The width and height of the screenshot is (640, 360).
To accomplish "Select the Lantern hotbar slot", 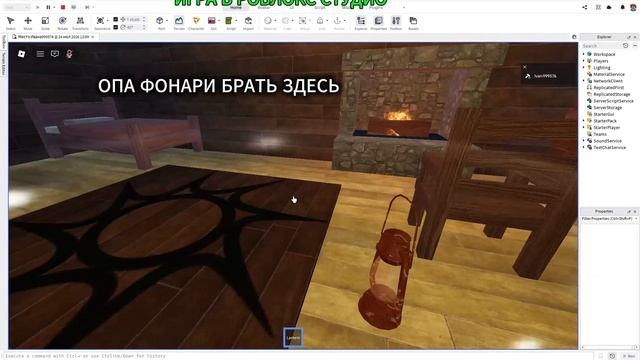I will coord(293,338).
